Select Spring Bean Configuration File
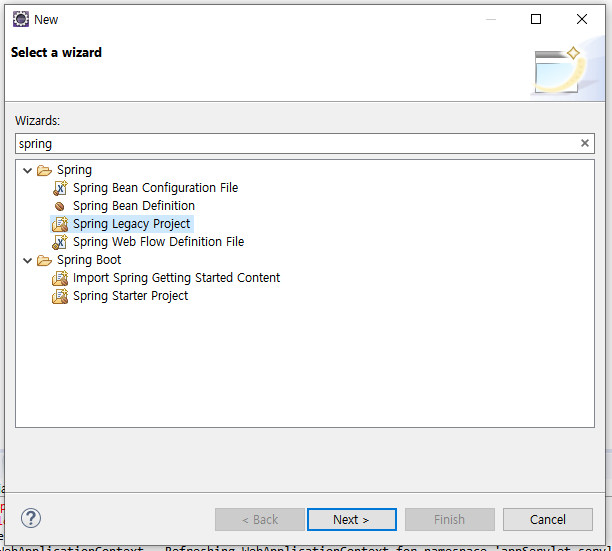Image resolution: width=612 pixels, height=551 pixels. click(x=156, y=188)
